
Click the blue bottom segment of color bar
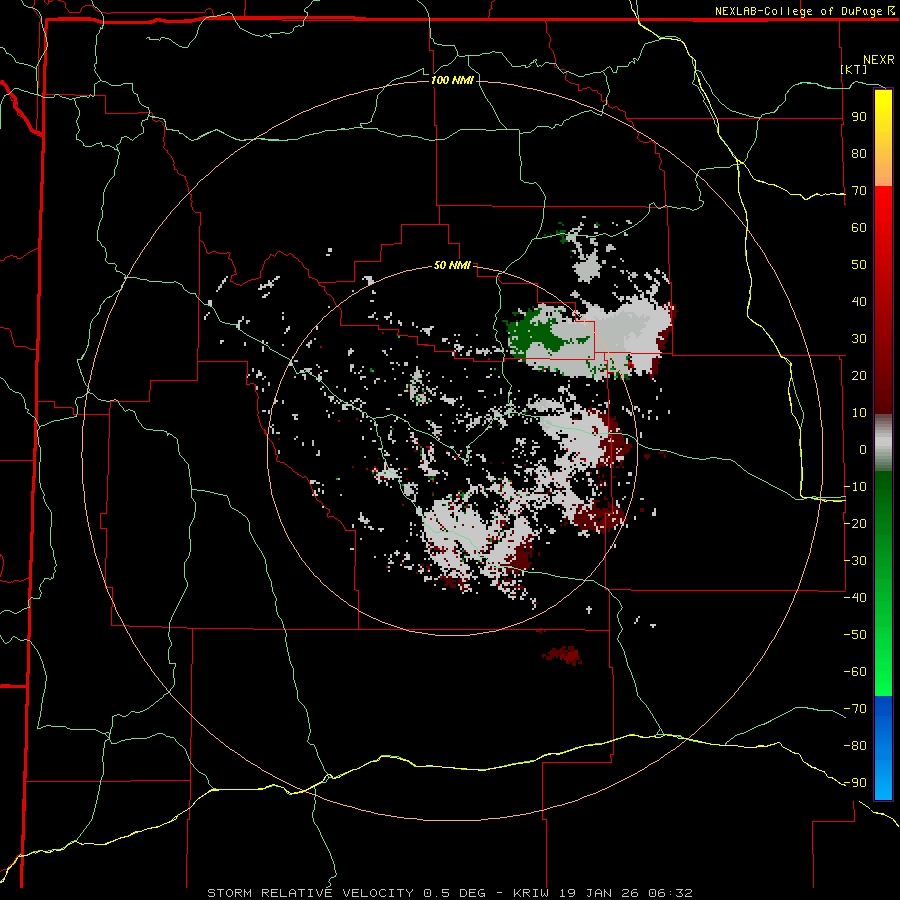click(883, 747)
